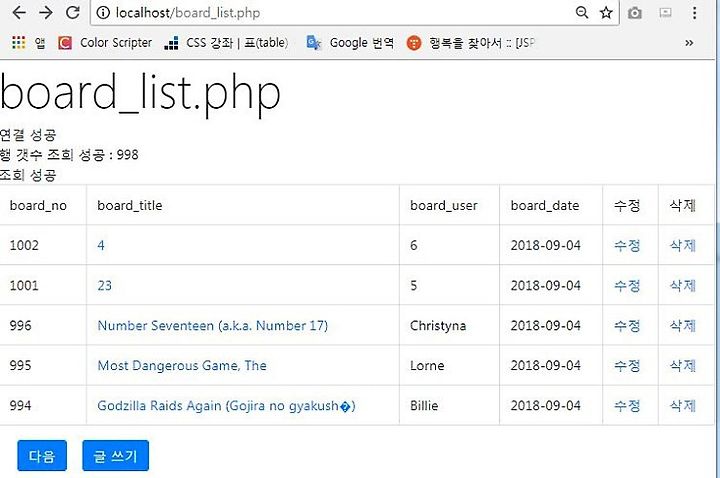The image size is (720, 478).
Task: Click the camera extension icon
Action: (x=635, y=13)
